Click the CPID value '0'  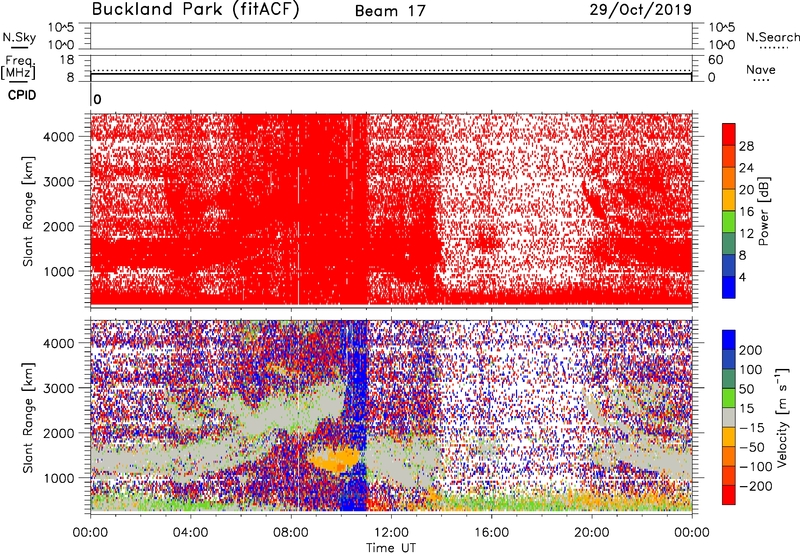point(97,99)
